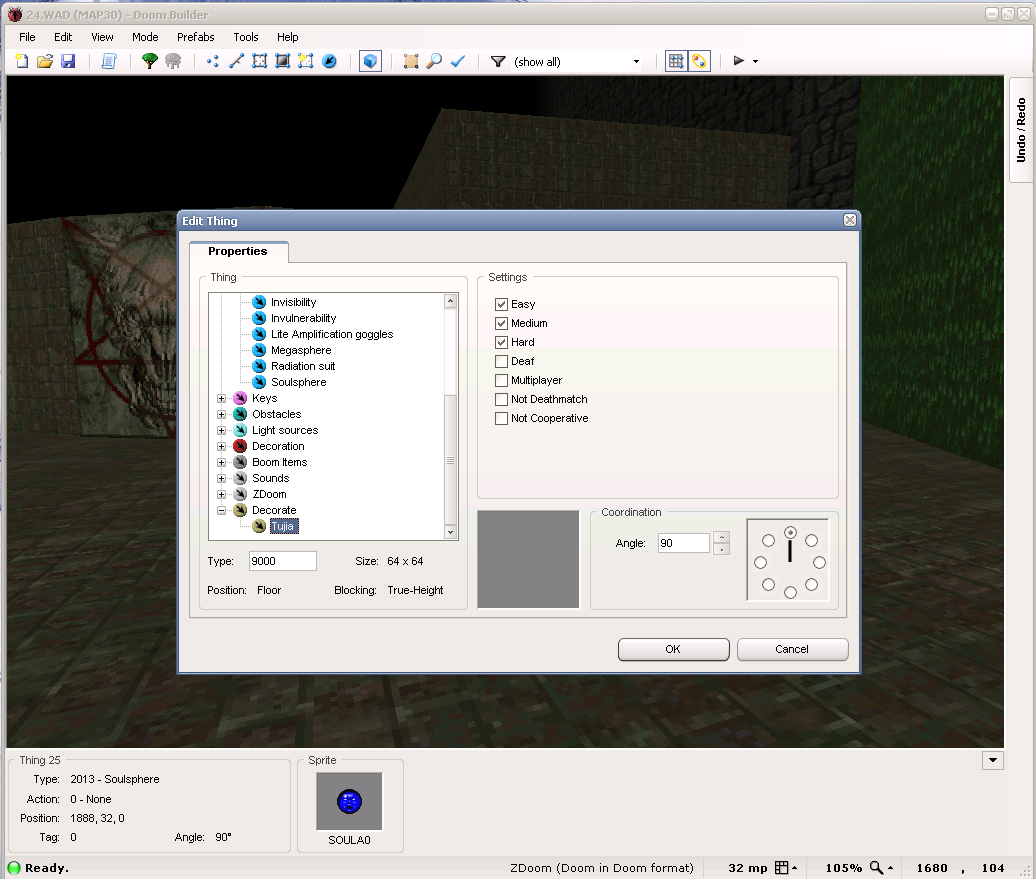
Task: Click the SOULA0 sprite thumbnail
Action: coord(350,802)
